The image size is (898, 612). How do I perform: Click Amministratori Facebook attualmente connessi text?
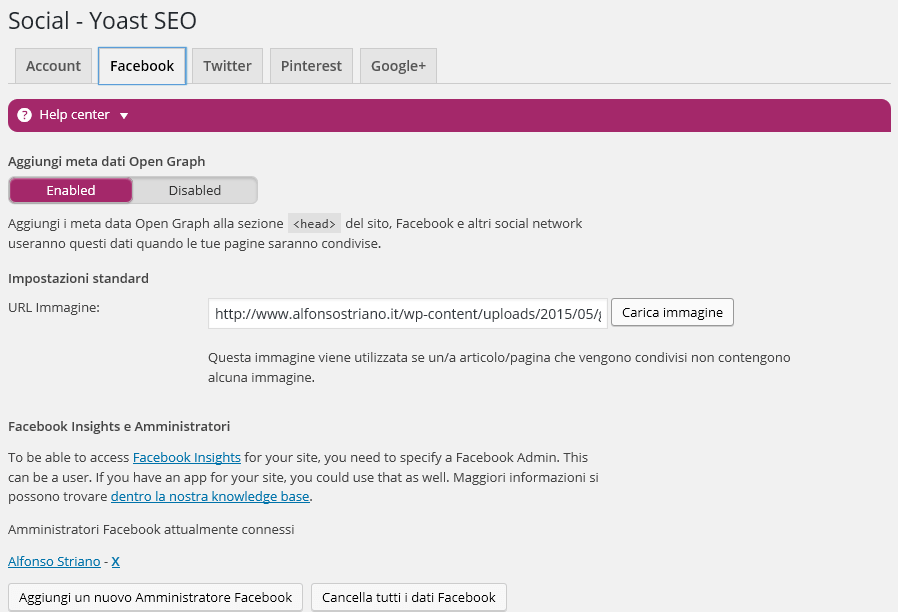click(151, 530)
